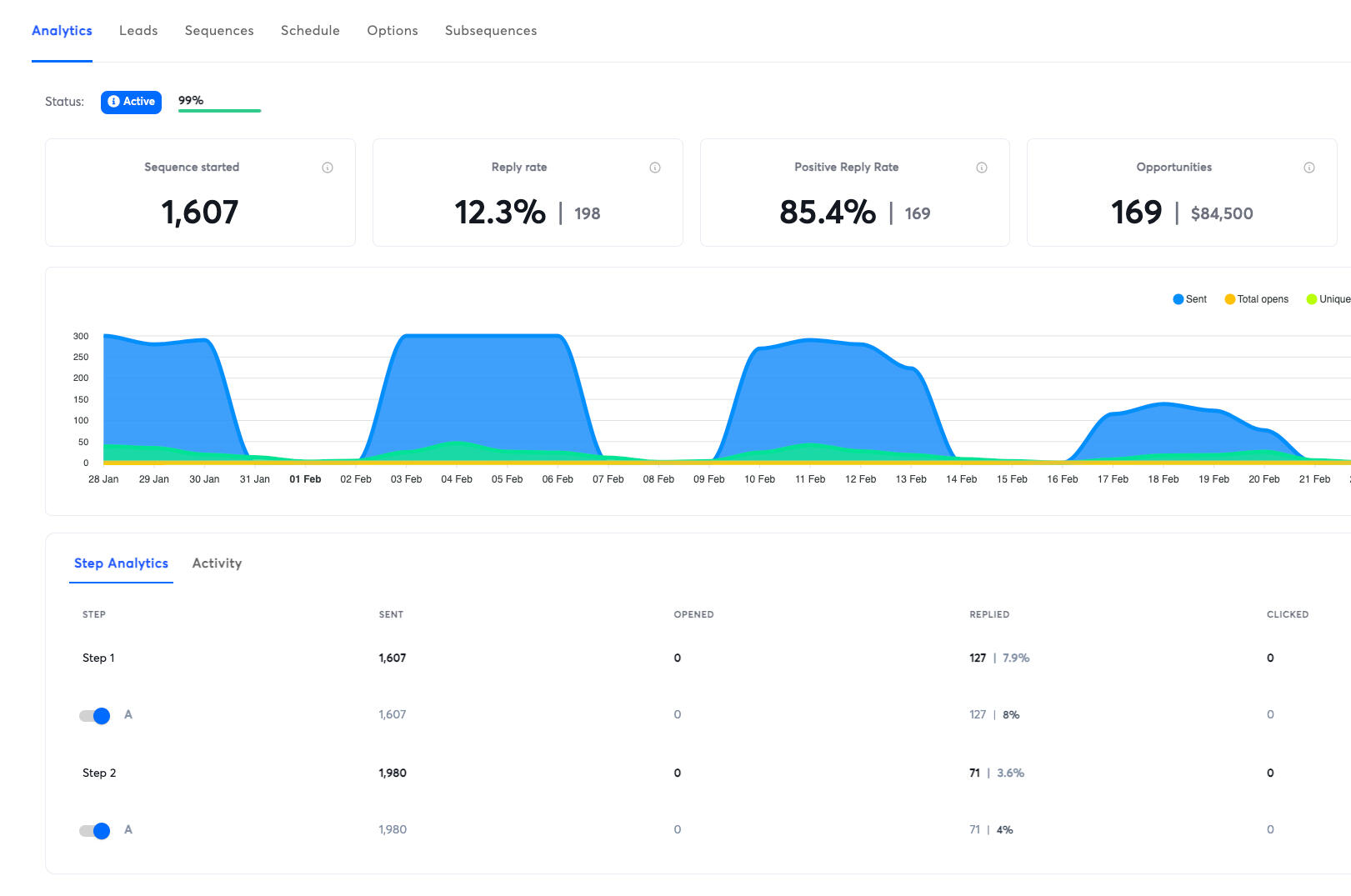1351x896 pixels.
Task: Open the Leads tab
Action: click(x=138, y=31)
